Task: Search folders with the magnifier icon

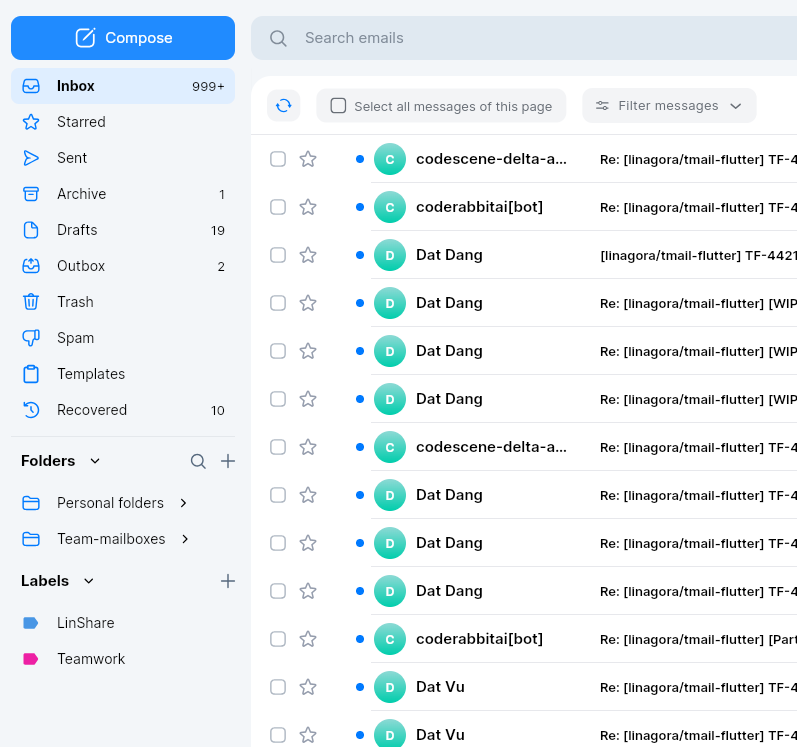Action: pyautogui.click(x=198, y=461)
